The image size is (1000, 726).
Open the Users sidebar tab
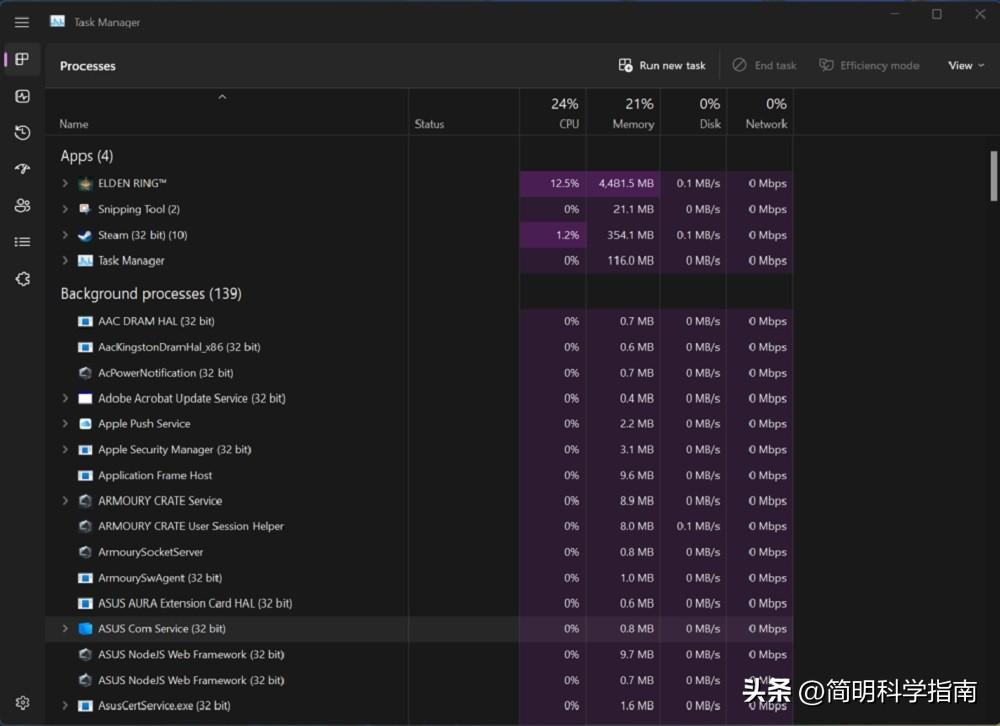pyautogui.click(x=22, y=205)
